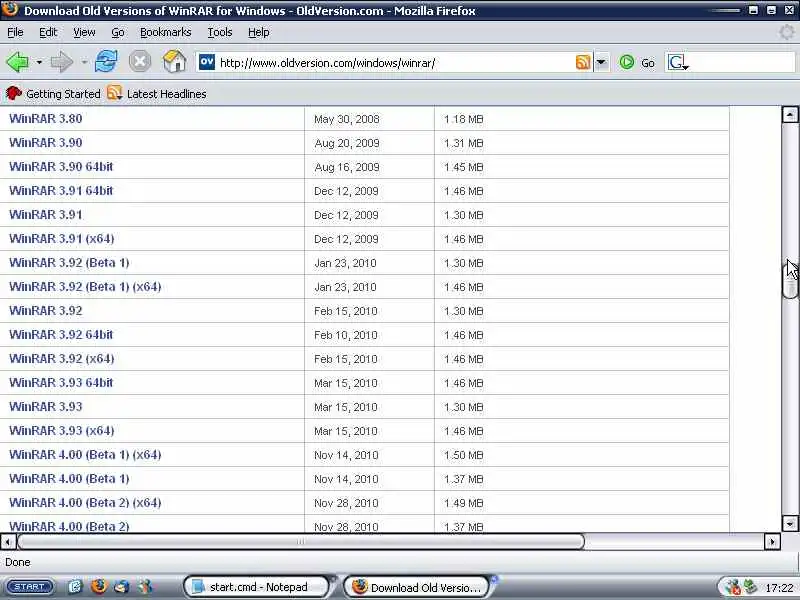800x600 pixels.
Task: Click in the URL address field
Action: point(395,63)
